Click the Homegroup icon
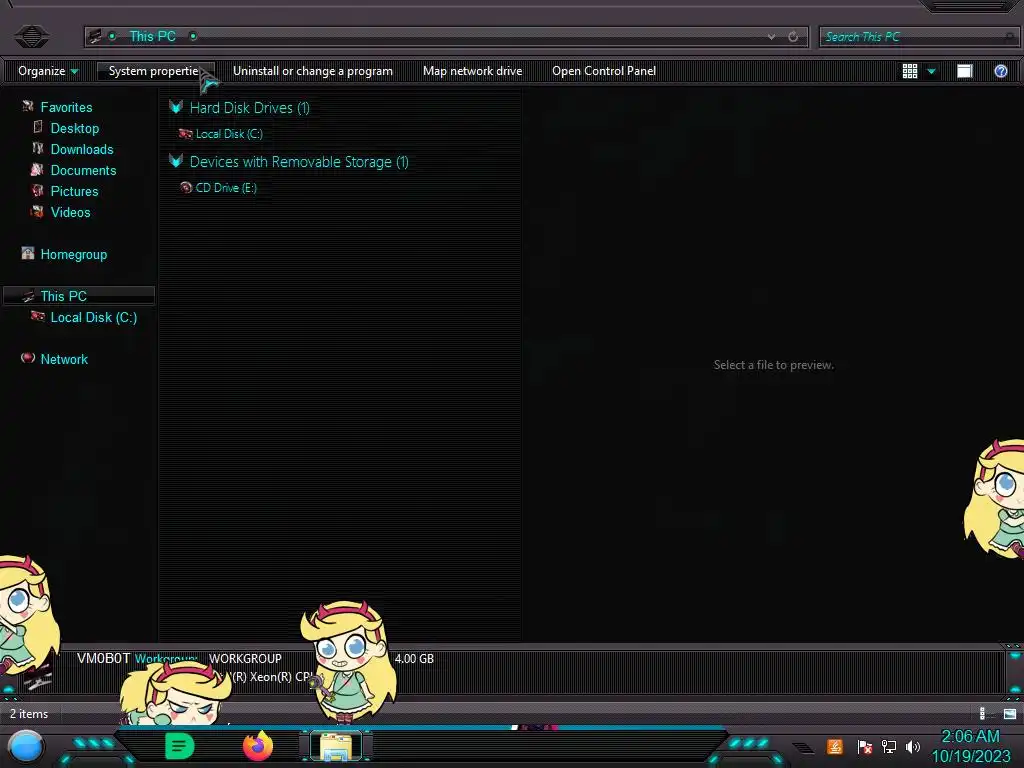This screenshot has height=768, width=1024. point(27,253)
